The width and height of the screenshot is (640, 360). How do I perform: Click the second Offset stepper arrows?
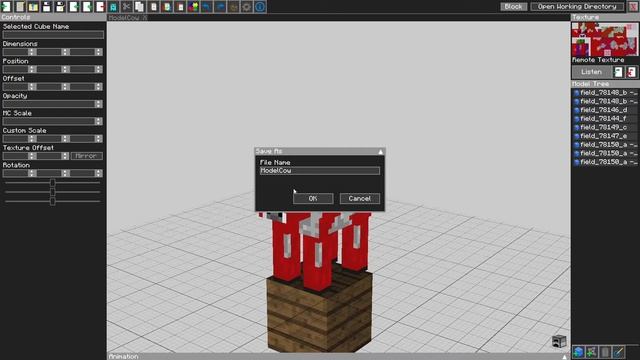(x=65, y=87)
